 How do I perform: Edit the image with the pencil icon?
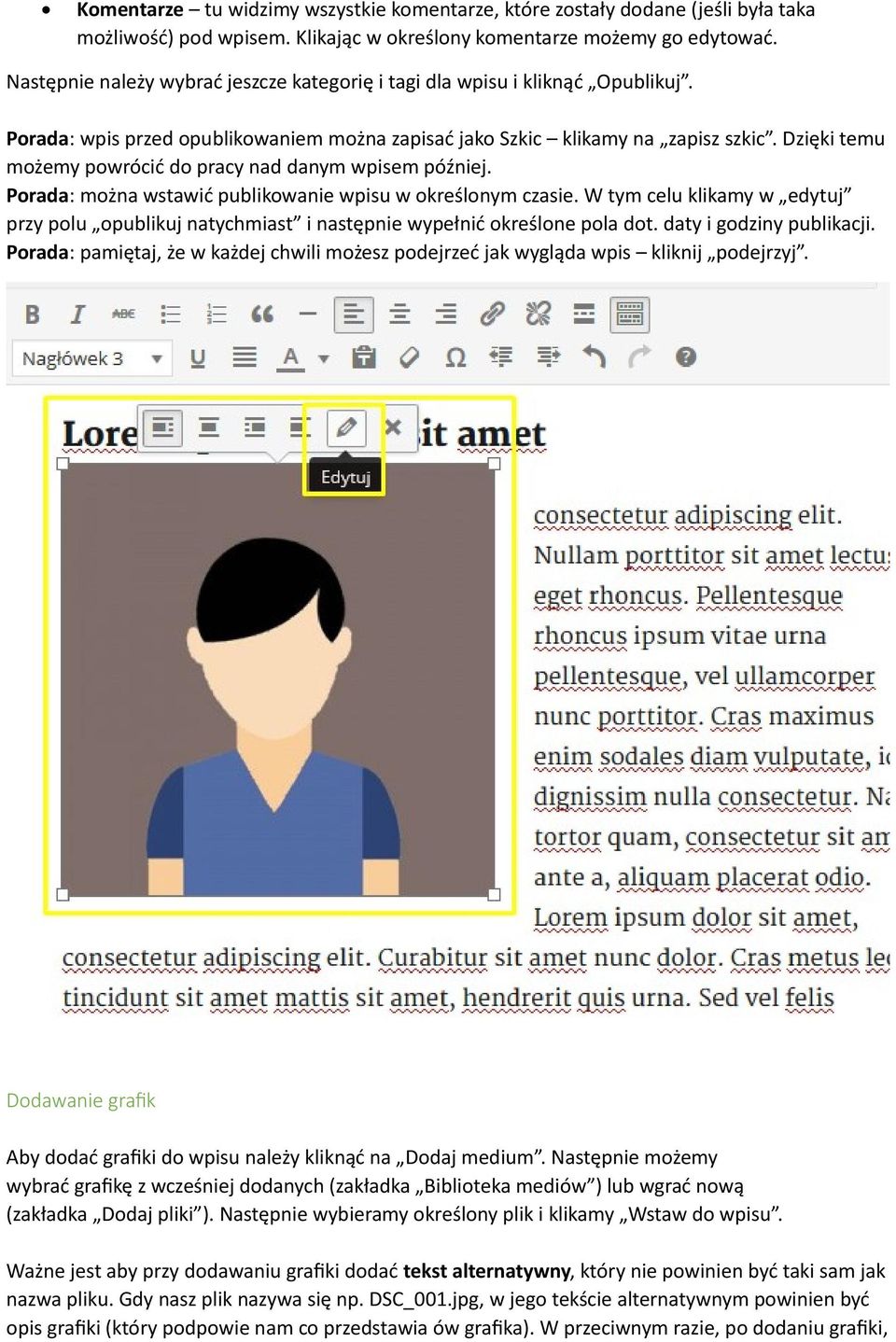coord(346,428)
